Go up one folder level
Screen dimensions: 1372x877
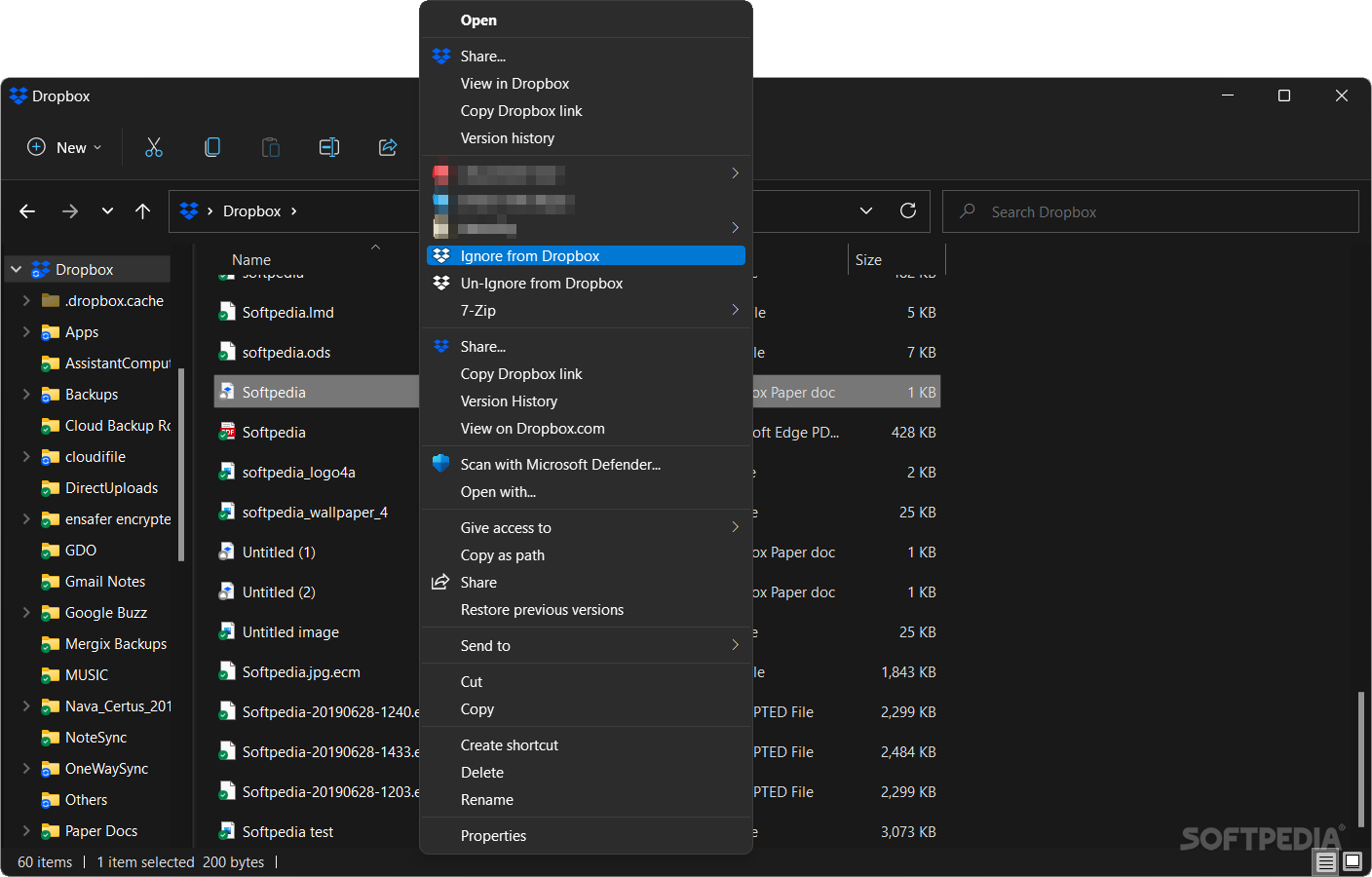(143, 211)
